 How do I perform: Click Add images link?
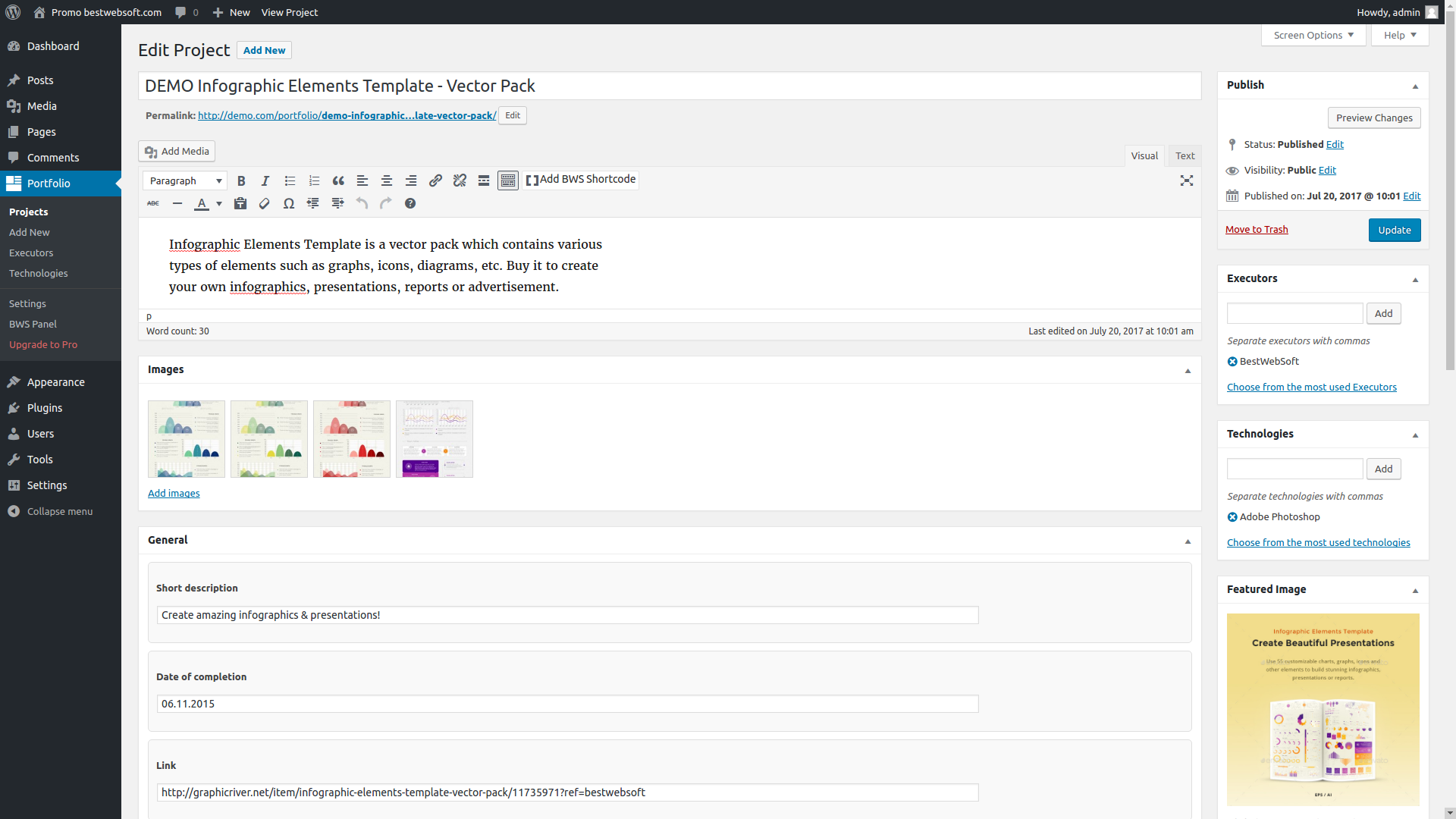[174, 493]
